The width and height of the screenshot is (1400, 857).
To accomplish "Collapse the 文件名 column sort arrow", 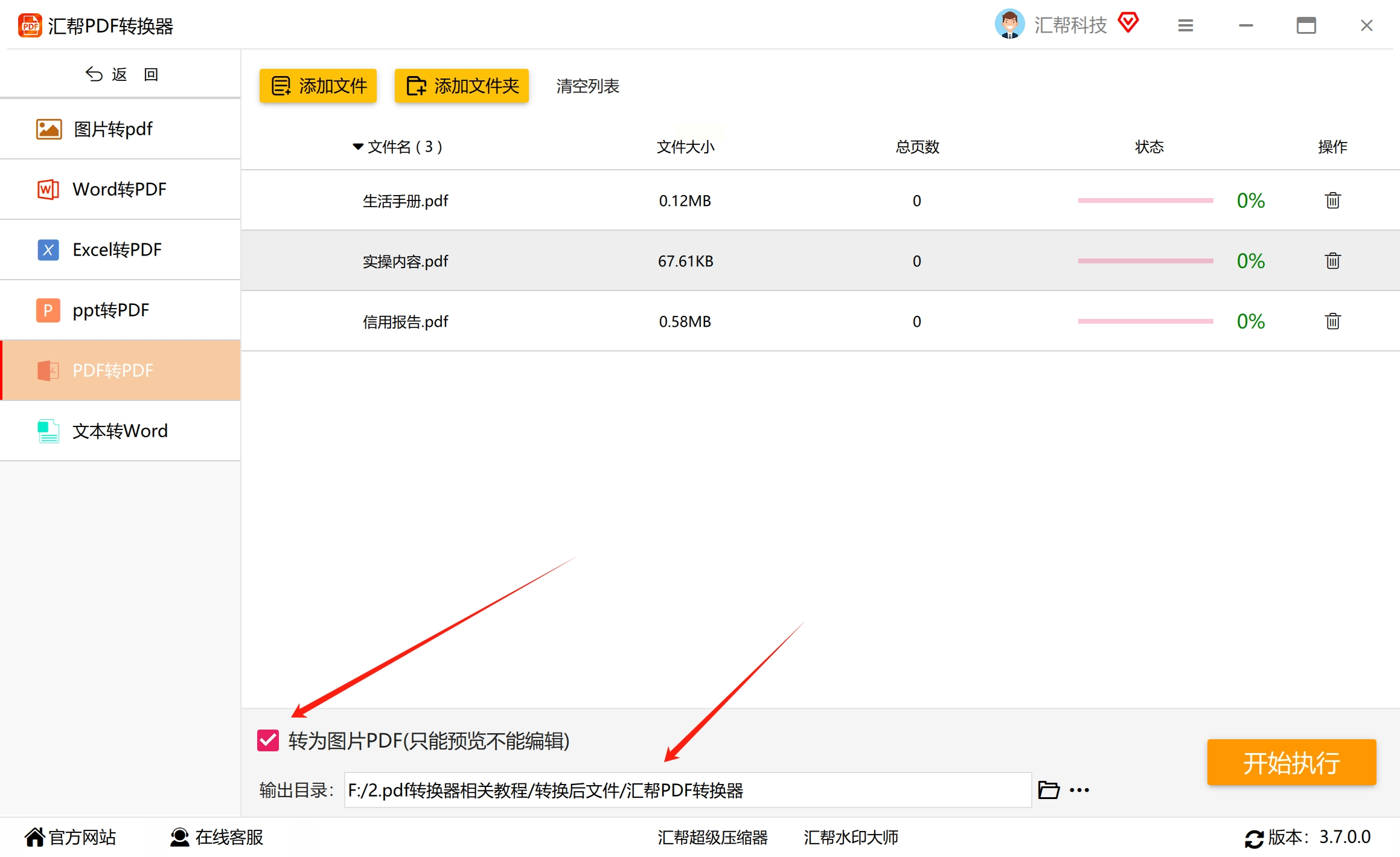I will pos(358,147).
